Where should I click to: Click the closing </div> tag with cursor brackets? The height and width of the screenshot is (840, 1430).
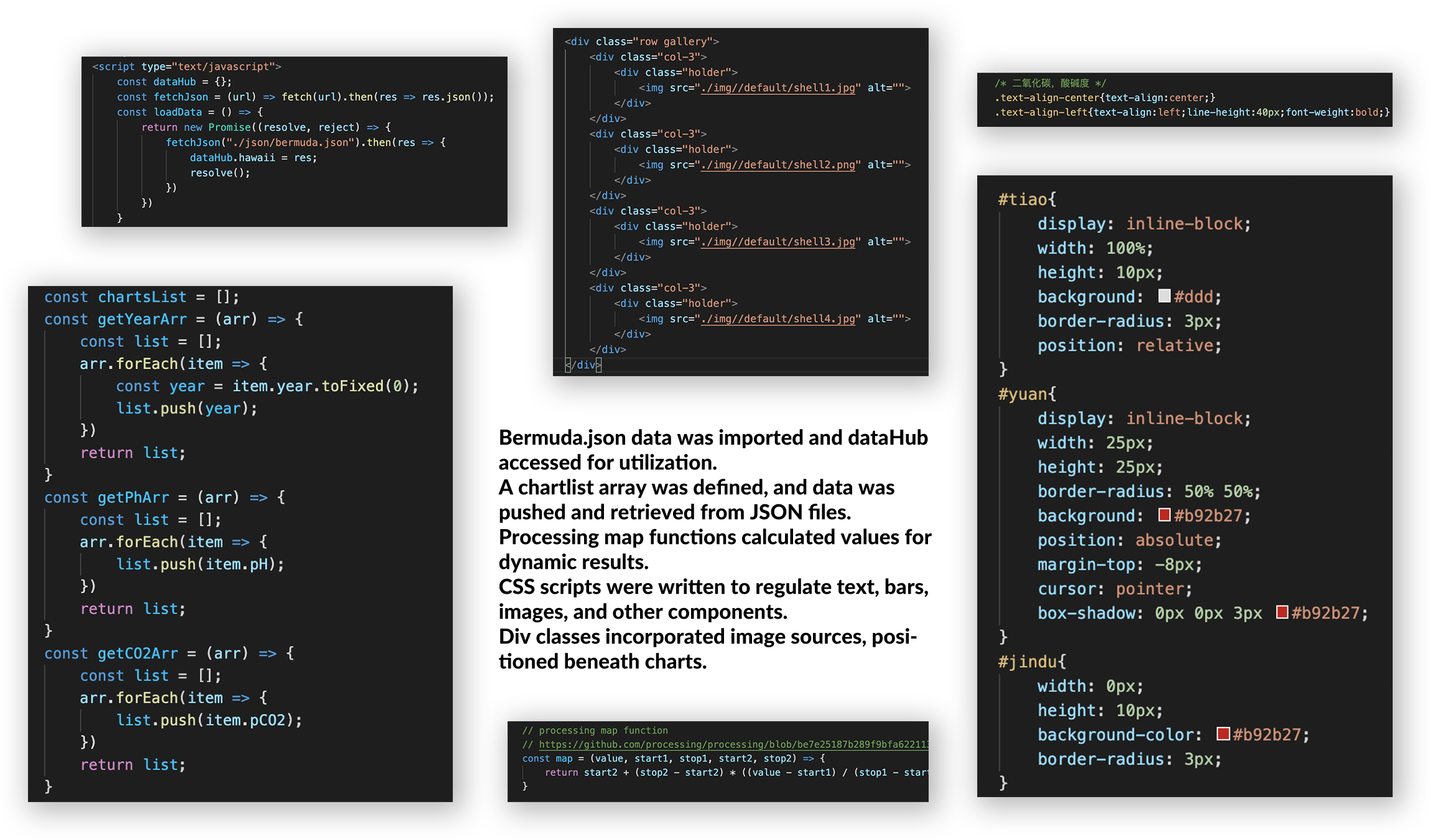583,365
